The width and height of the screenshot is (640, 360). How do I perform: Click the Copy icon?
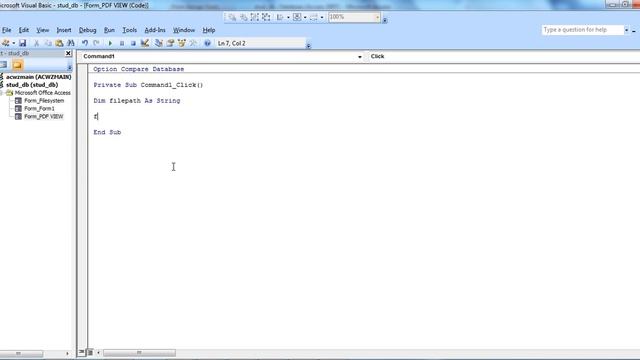tap(48, 43)
